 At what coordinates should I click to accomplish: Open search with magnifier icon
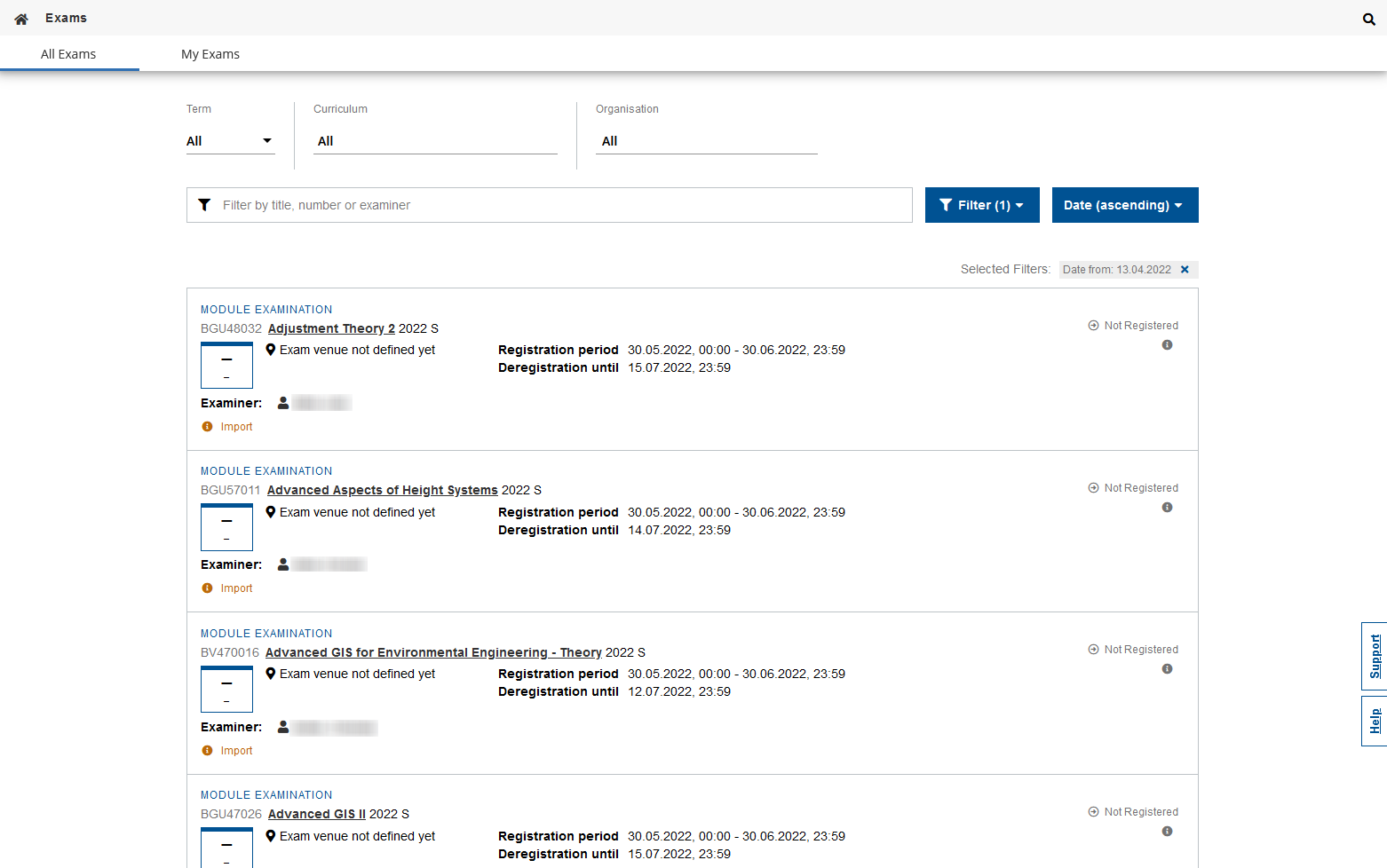1368,19
